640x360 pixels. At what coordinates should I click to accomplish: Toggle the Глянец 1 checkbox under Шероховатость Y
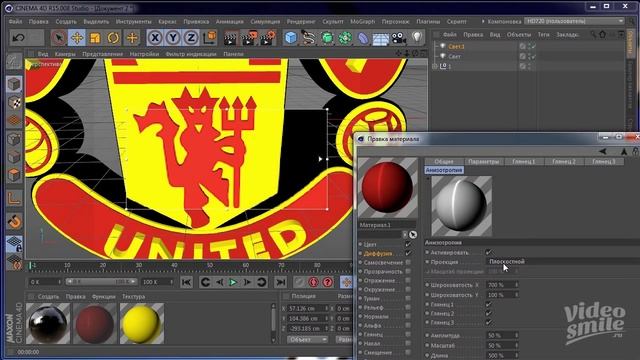click(x=489, y=304)
